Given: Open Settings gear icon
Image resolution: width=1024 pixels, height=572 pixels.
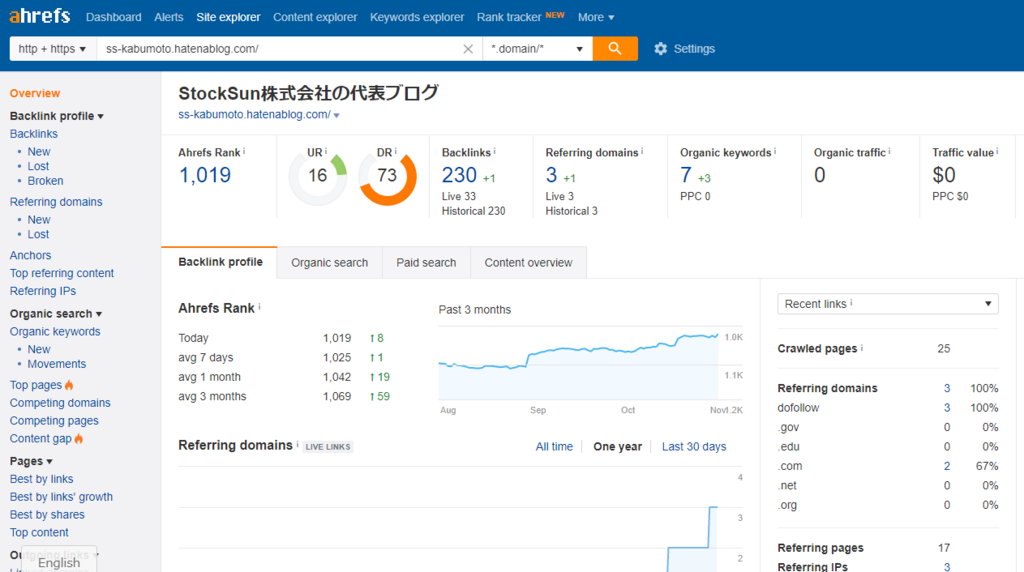Looking at the screenshot, I should (661, 49).
